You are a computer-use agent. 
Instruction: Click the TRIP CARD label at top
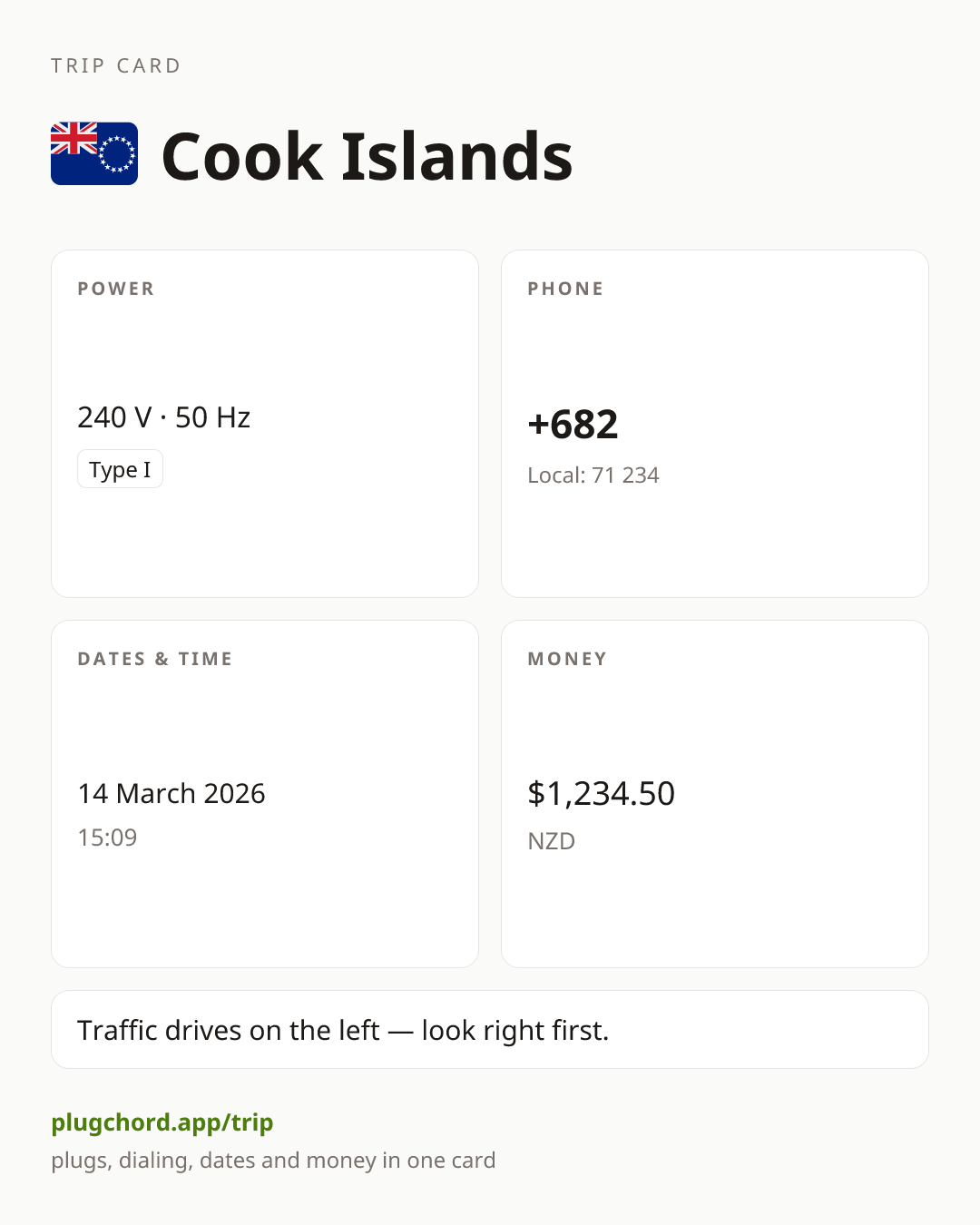point(116,65)
